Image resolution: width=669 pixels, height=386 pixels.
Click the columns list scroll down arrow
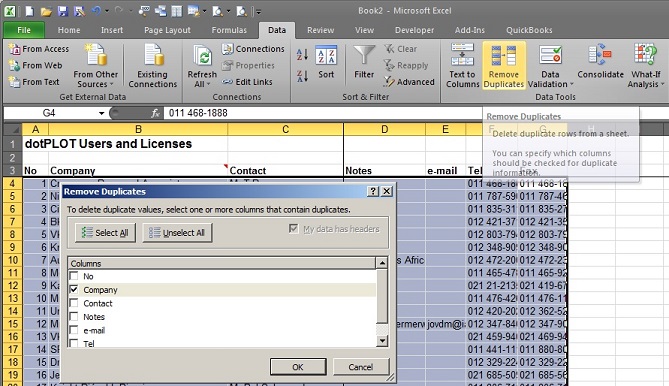[382, 340]
